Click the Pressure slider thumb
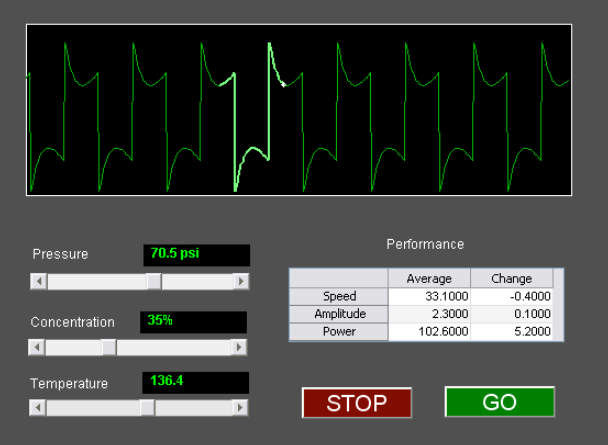The height and width of the screenshot is (445, 608). coord(154,282)
